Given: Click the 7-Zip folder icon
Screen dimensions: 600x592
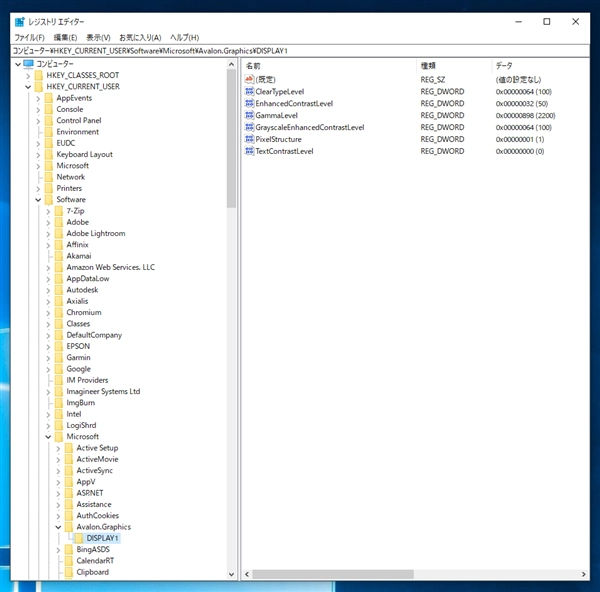Looking at the screenshot, I should [x=59, y=211].
